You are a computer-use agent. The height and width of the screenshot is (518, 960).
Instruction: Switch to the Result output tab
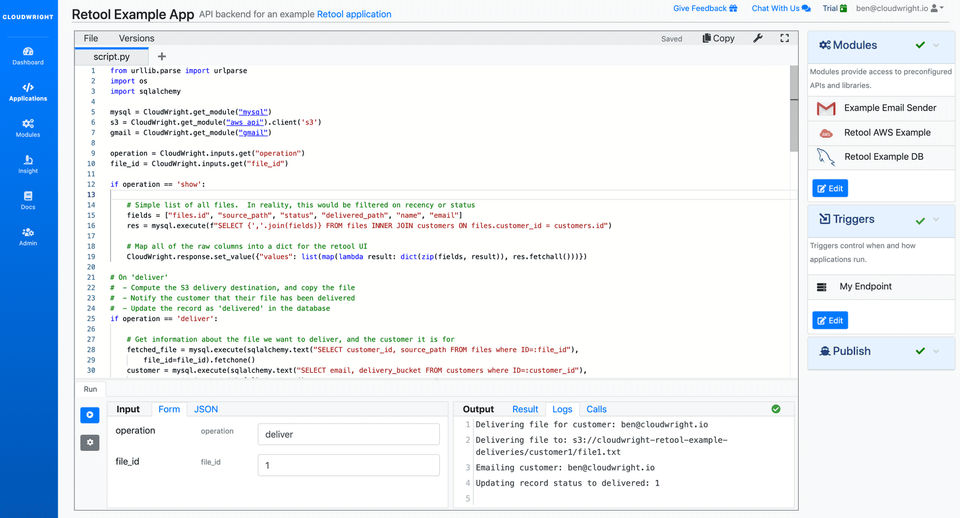(525, 409)
